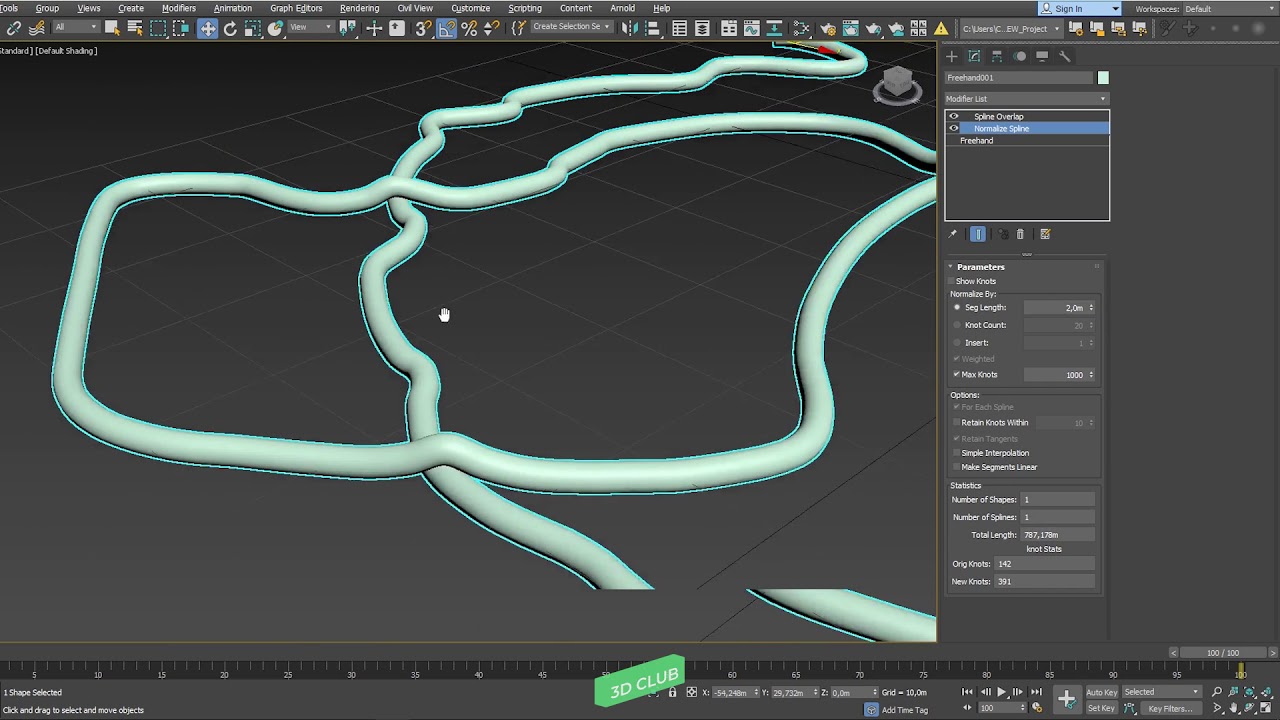Viewport: 1280px width, 720px height.
Task: Activate the Select and Rotate tool
Action: (x=230, y=29)
